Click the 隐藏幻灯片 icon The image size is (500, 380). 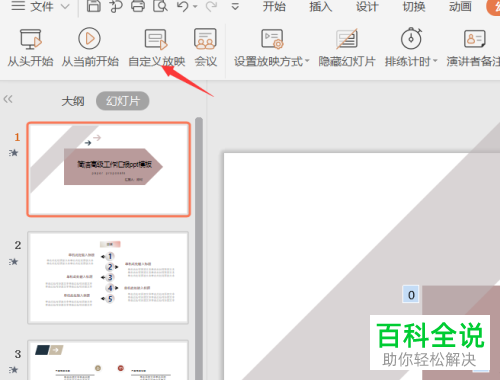tap(347, 39)
